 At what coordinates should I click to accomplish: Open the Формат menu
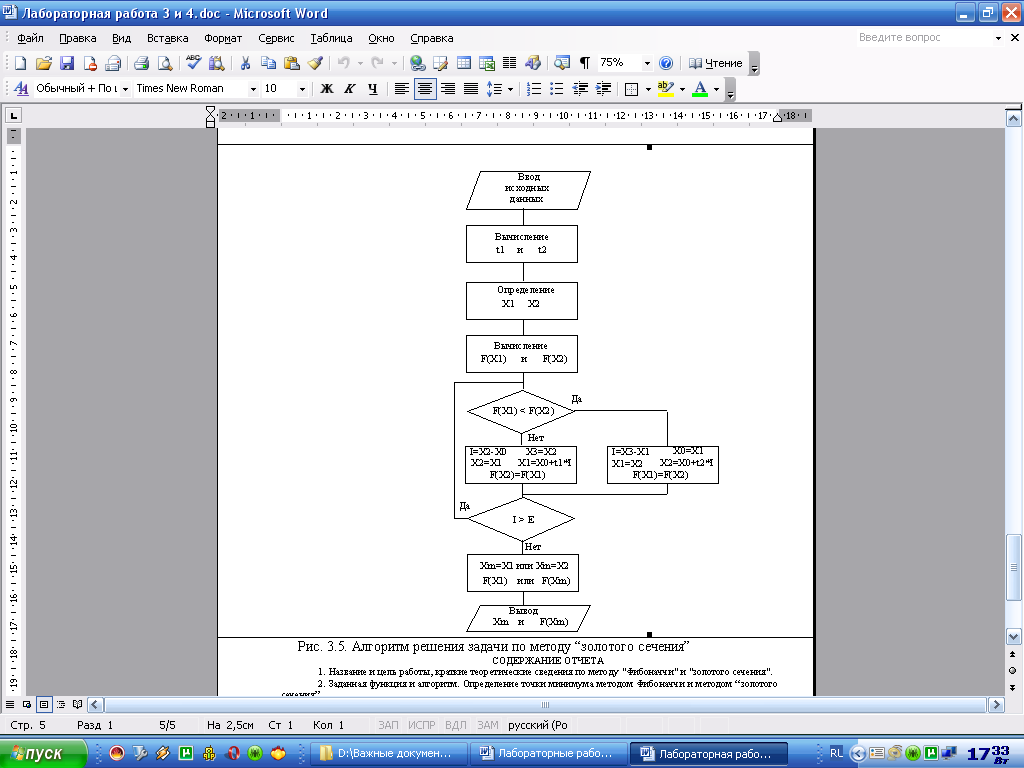tap(223, 38)
